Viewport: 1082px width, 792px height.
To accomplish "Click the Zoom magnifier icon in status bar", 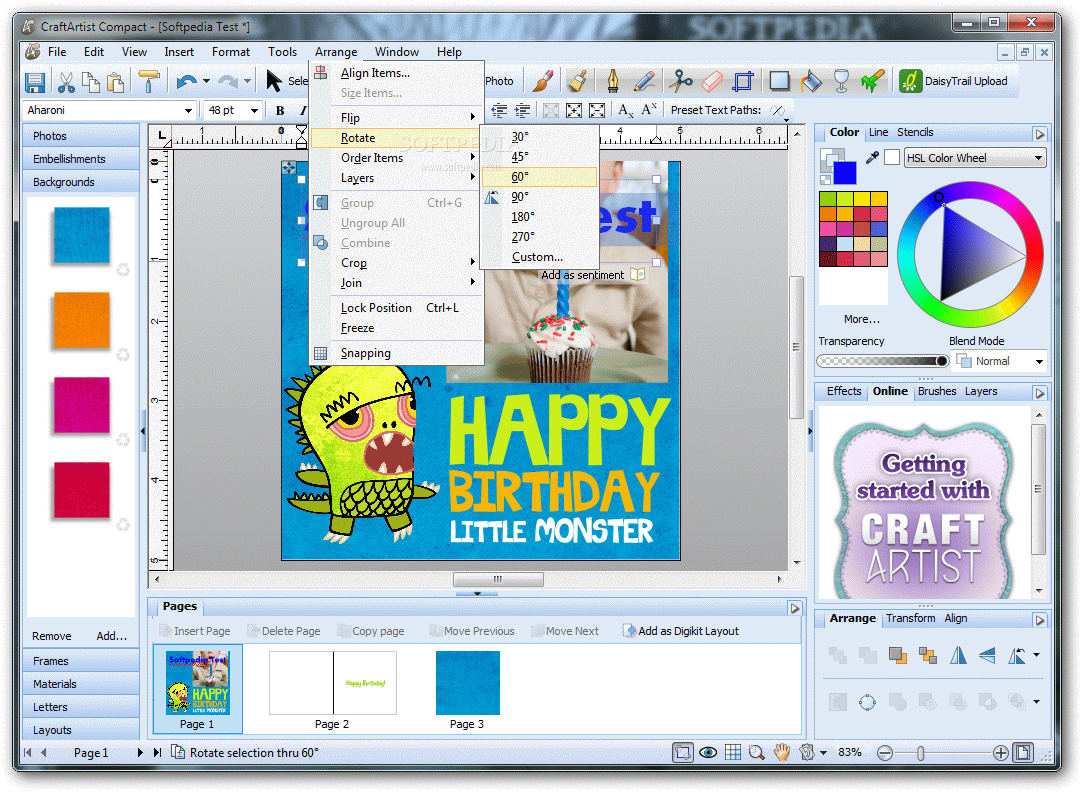I will (757, 753).
